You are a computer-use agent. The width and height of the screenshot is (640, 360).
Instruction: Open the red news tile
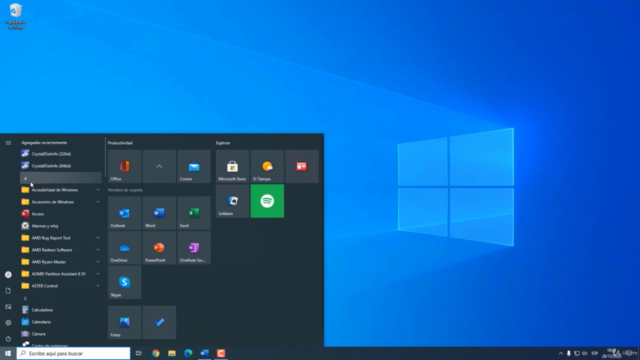point(302,166)
